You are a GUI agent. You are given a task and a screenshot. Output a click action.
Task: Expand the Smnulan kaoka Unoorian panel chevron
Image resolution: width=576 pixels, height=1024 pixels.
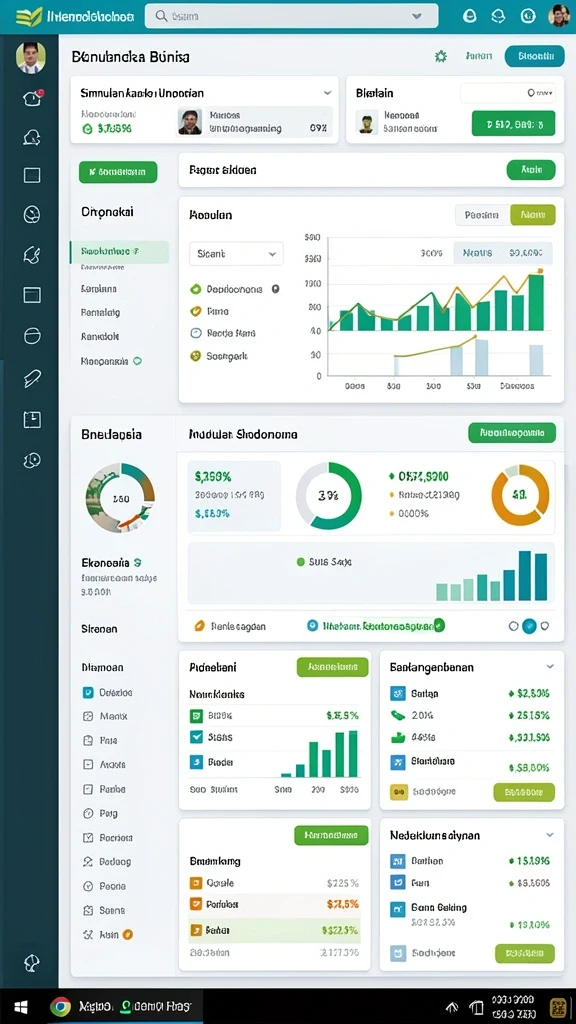[x=327, y=93]
